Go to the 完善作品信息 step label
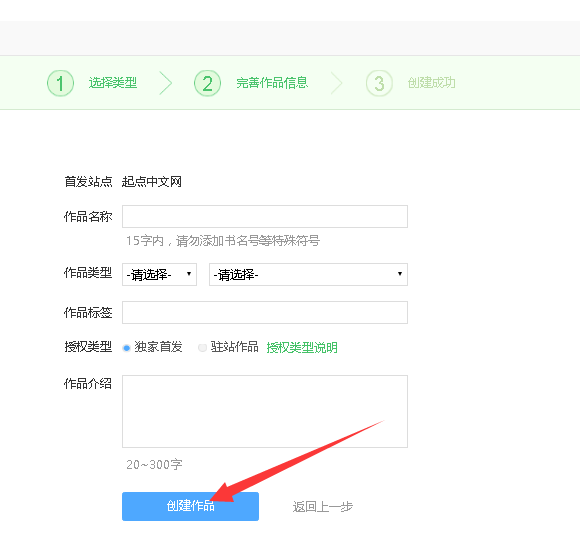Viewport: 580px width, 559px height. pos(272,83)
